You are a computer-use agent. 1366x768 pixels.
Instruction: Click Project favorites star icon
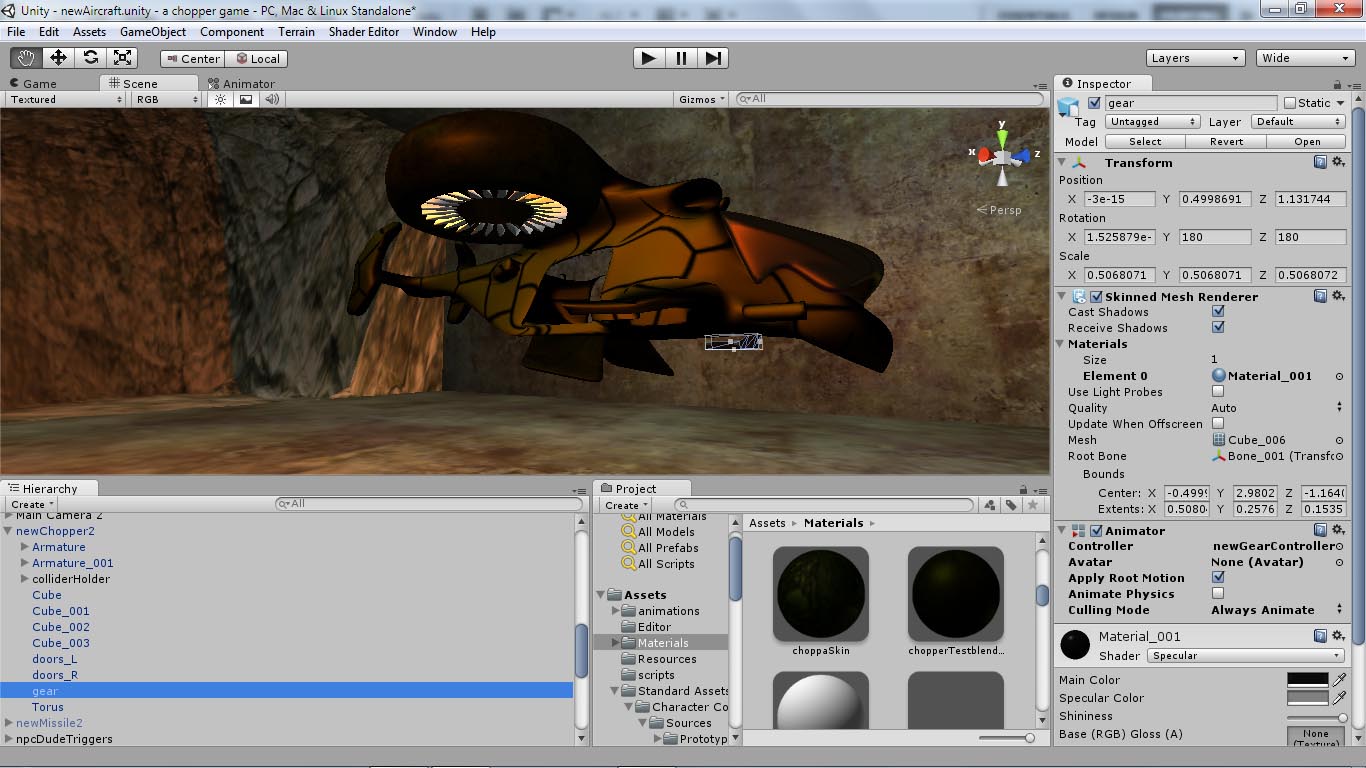pos(1033,505)
